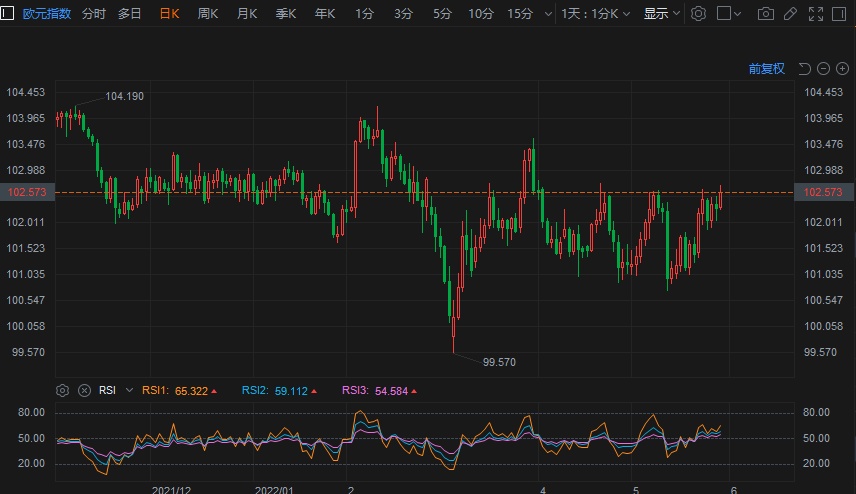Switch to 月K monthly chart
Image resolution: width=856 pixels, height=494 pixels.
coord(247,14)
